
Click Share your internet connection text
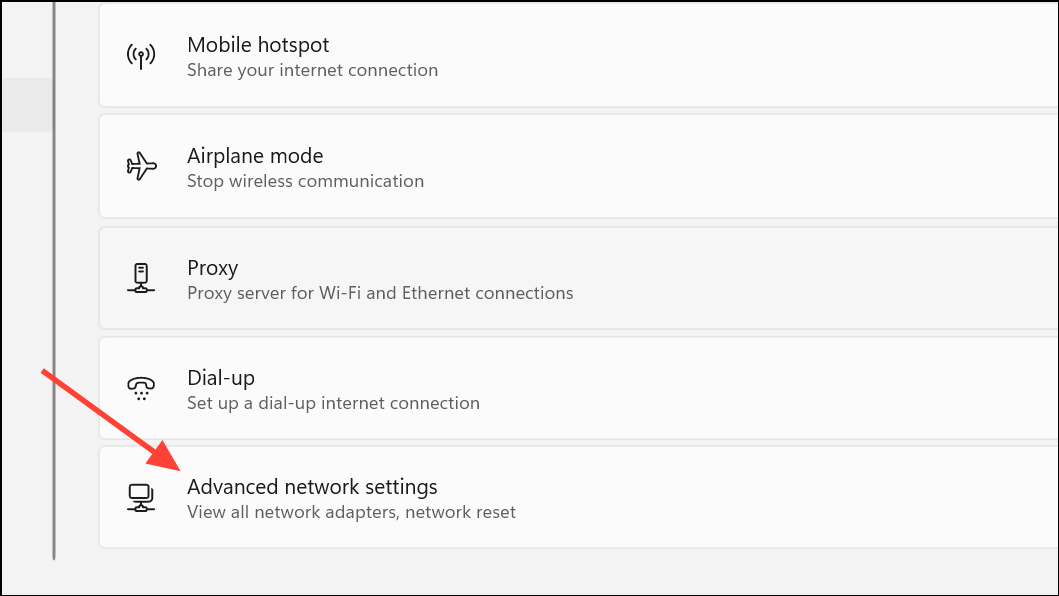tap(312, 70)
